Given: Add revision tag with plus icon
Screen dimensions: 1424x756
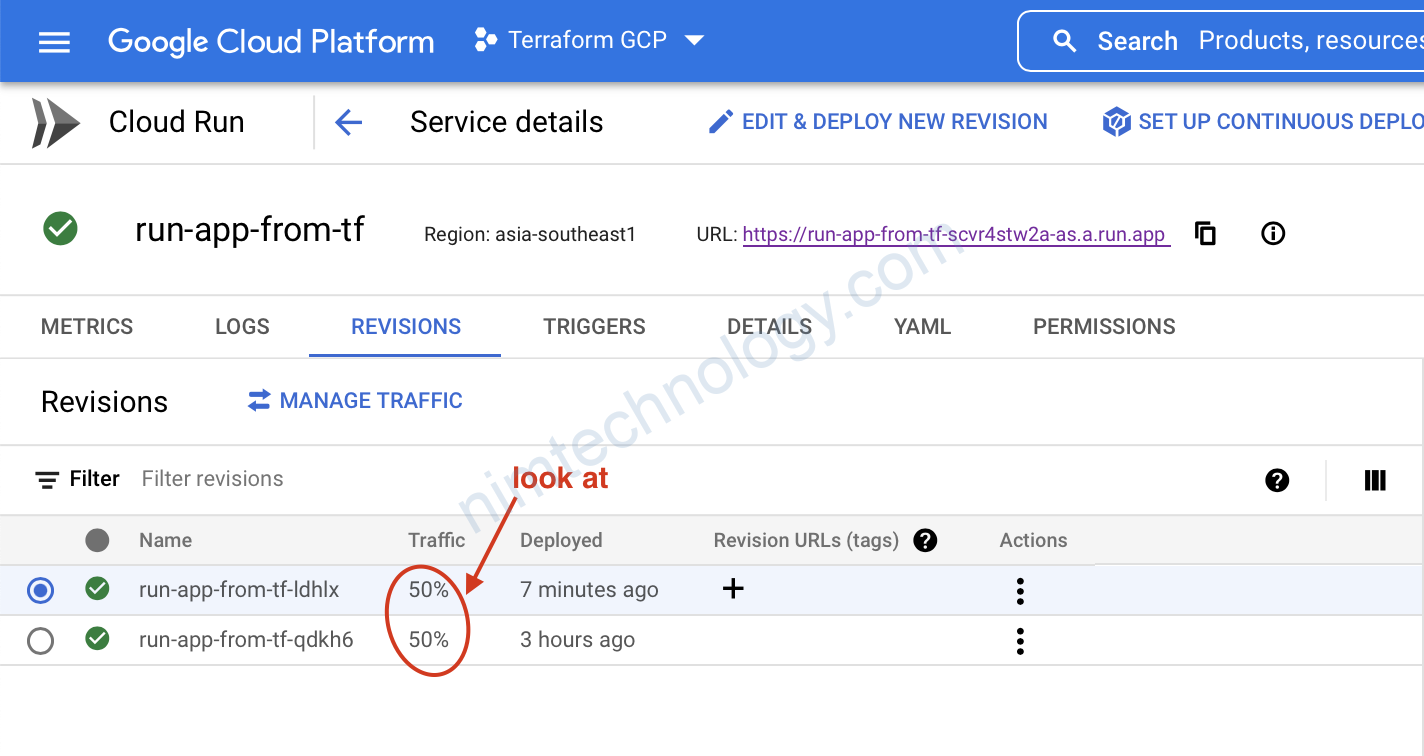Looking at the screenshot, I should tap(733, 589).
